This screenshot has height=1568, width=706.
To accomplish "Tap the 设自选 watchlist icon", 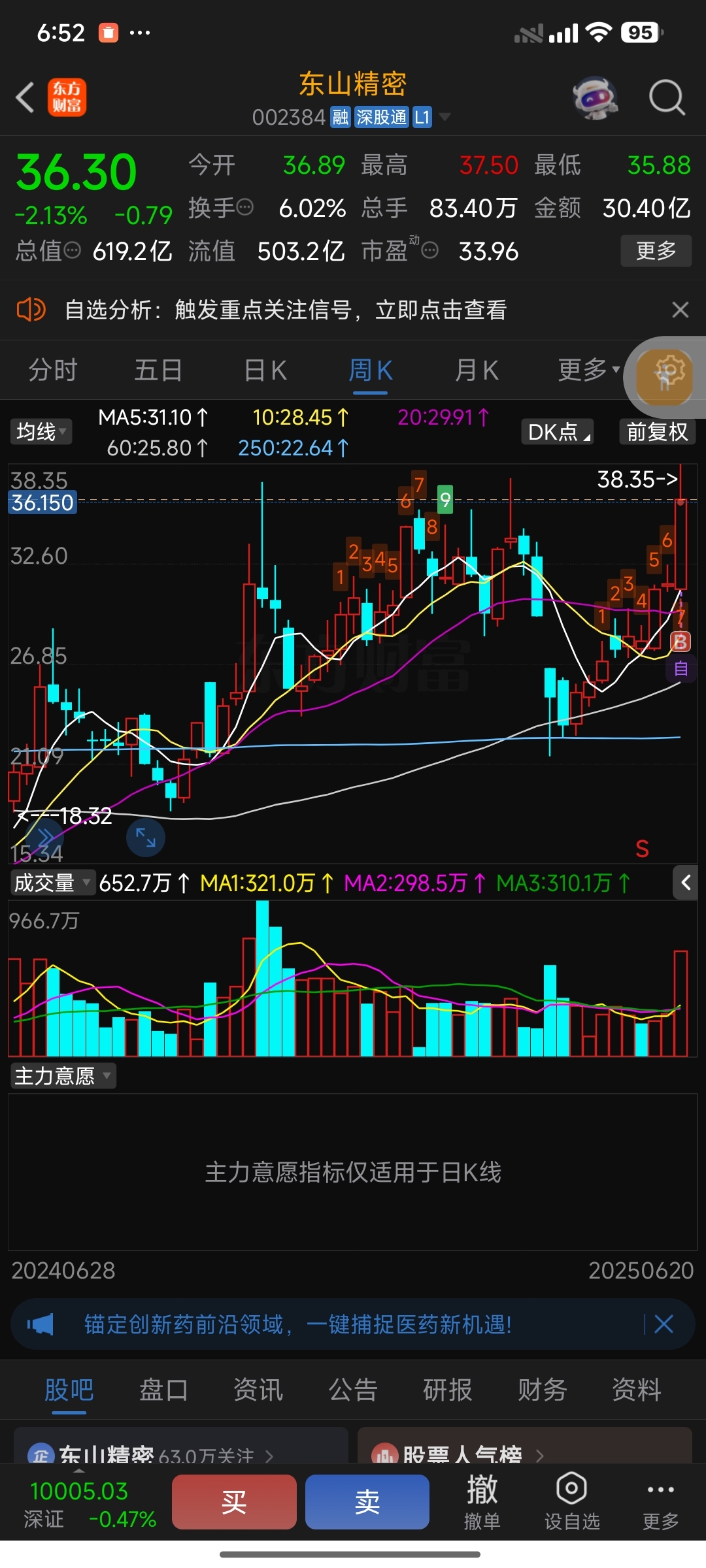I will pos(572,1502).
